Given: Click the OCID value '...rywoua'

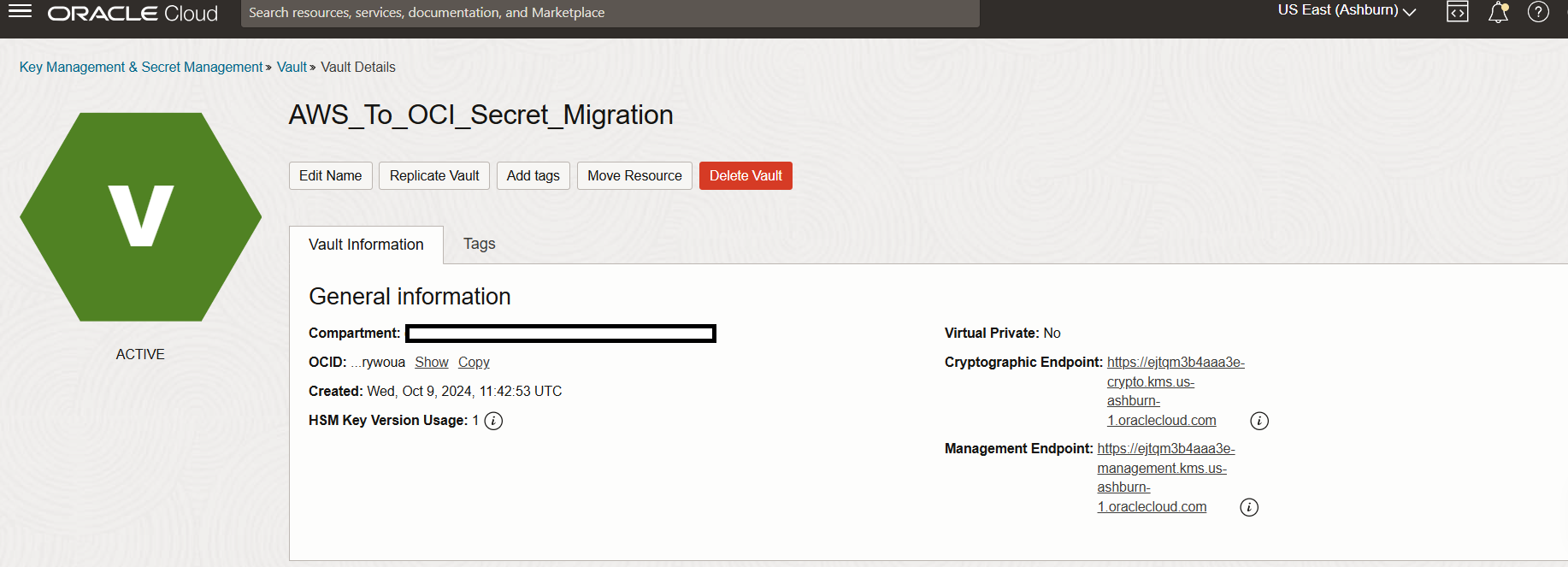Looking at the screenshot, I should pos(378,363).
